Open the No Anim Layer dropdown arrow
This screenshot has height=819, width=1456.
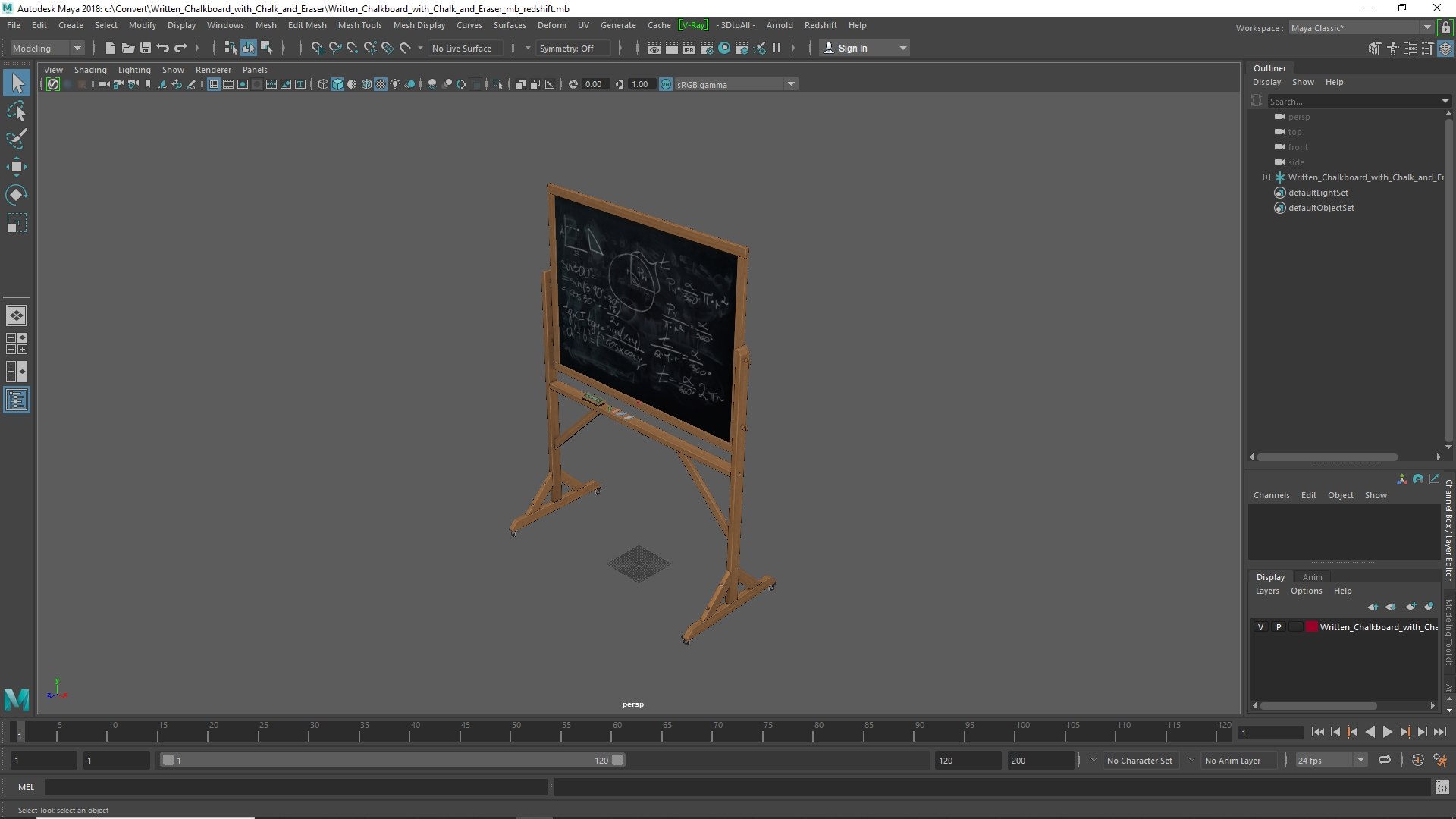tap(1191, 760)
